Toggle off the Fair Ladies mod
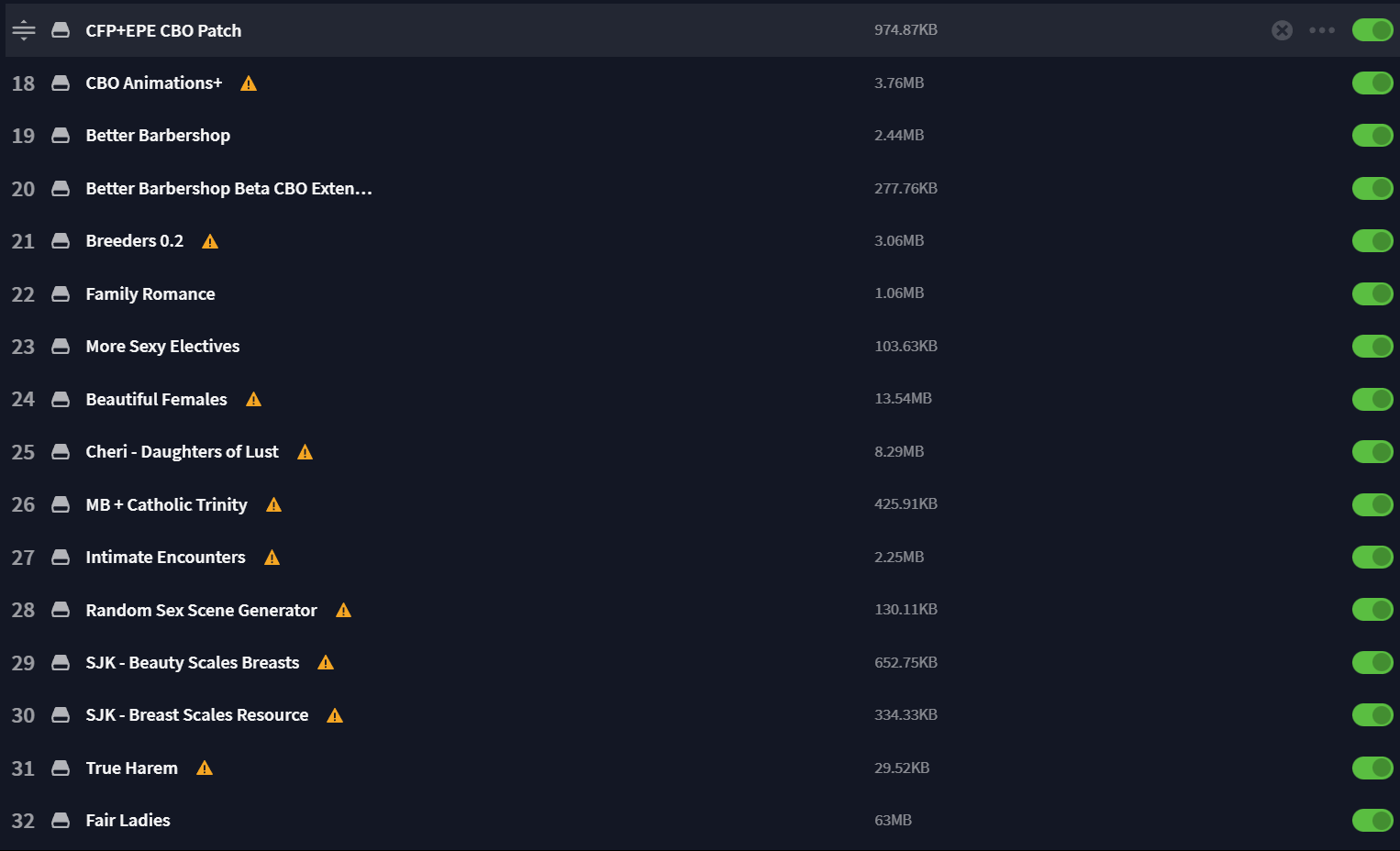The width and height of the screenshot is (1400, 851). click(1372, 821)
